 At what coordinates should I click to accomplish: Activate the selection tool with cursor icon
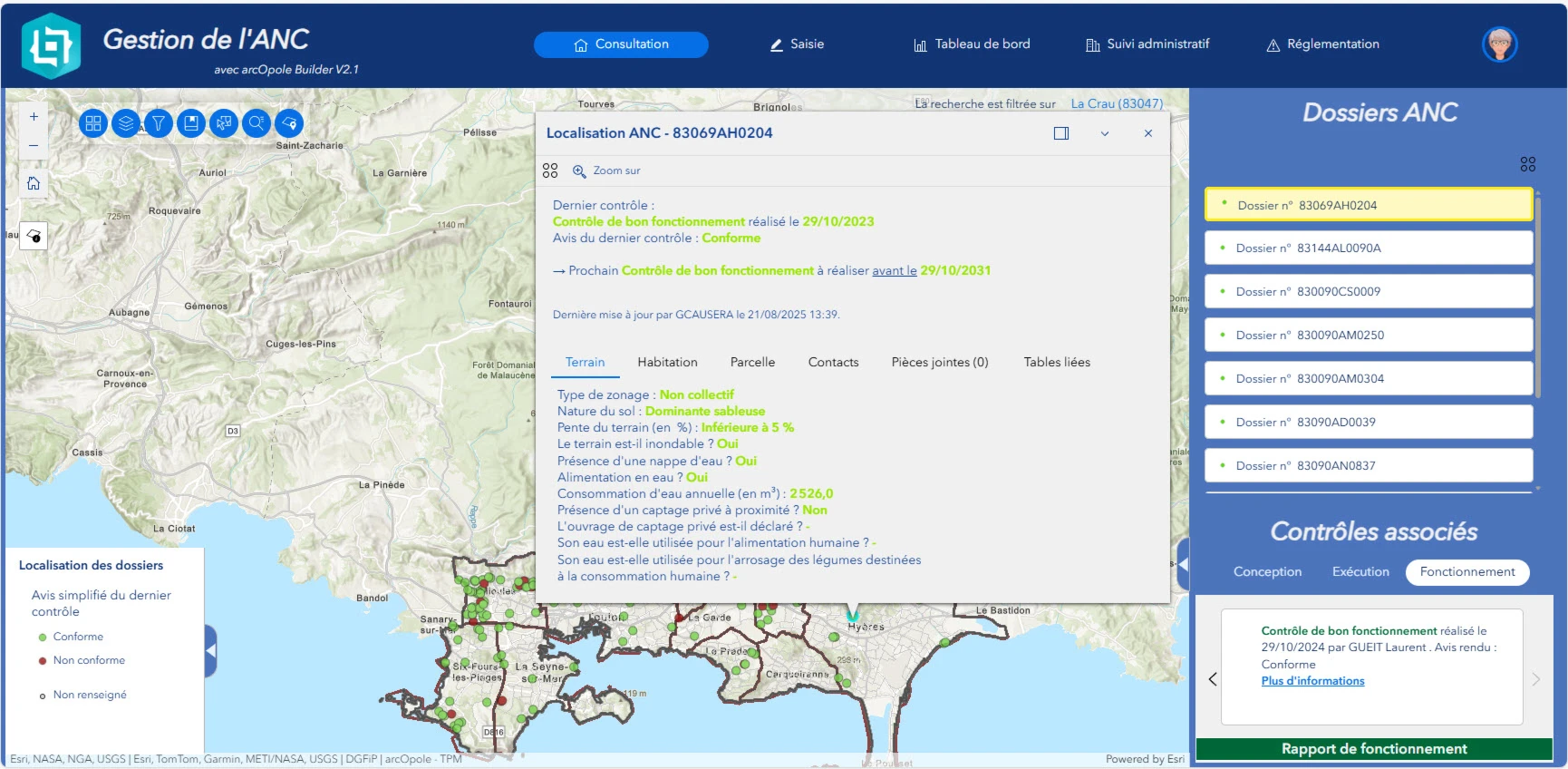pos(224,123)
